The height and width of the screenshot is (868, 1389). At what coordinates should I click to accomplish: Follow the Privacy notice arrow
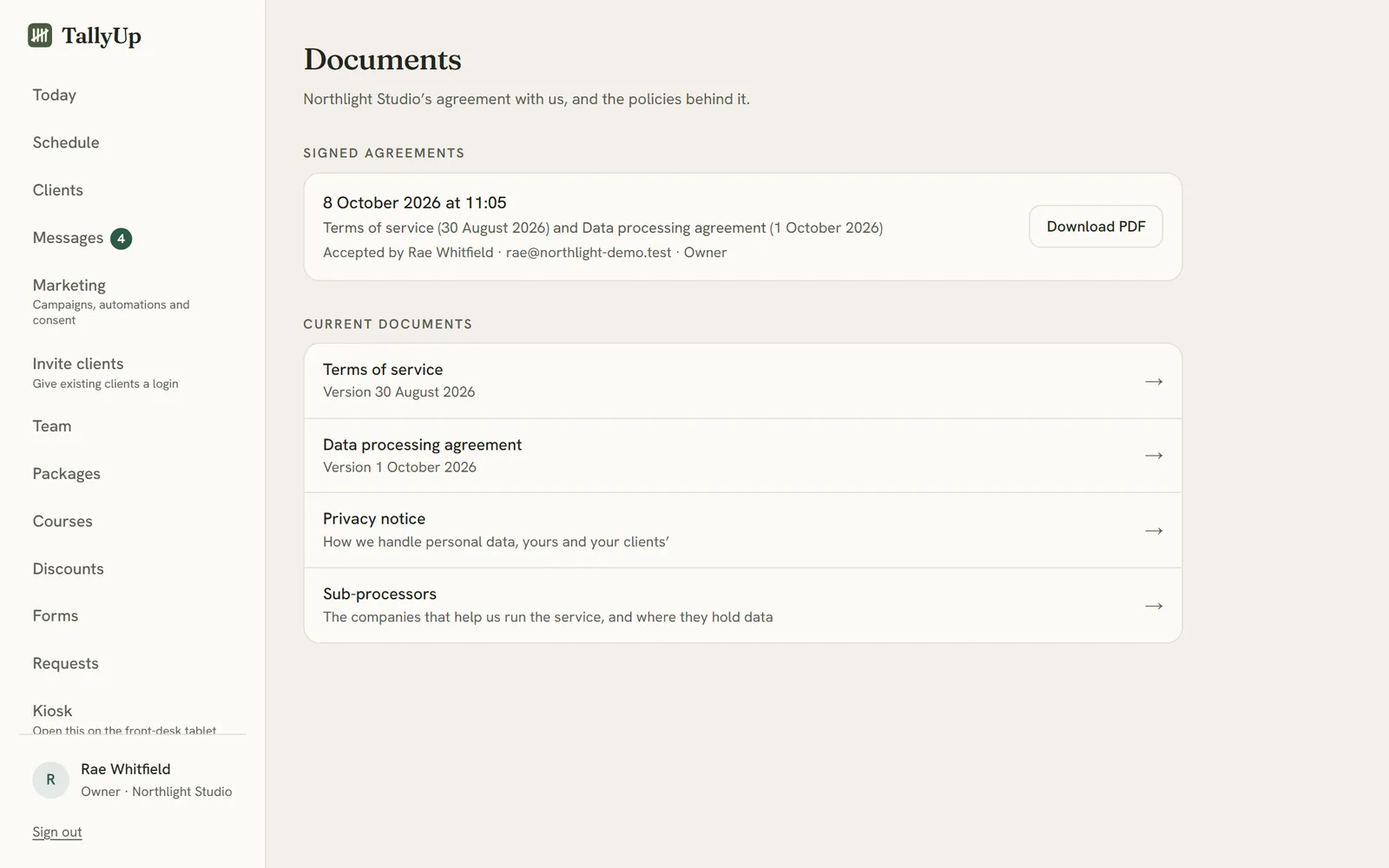tap(1153, 530)
